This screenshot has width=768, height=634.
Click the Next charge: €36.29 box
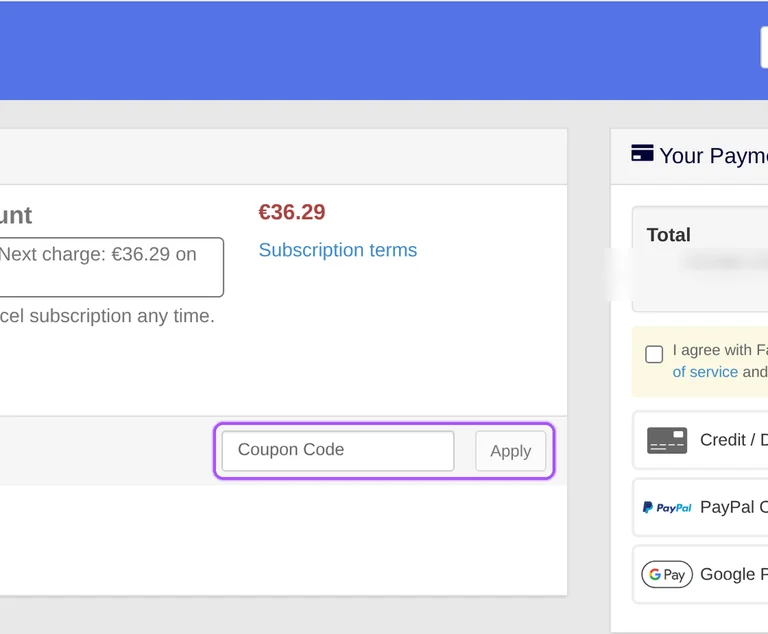click(x=112, y=267)
